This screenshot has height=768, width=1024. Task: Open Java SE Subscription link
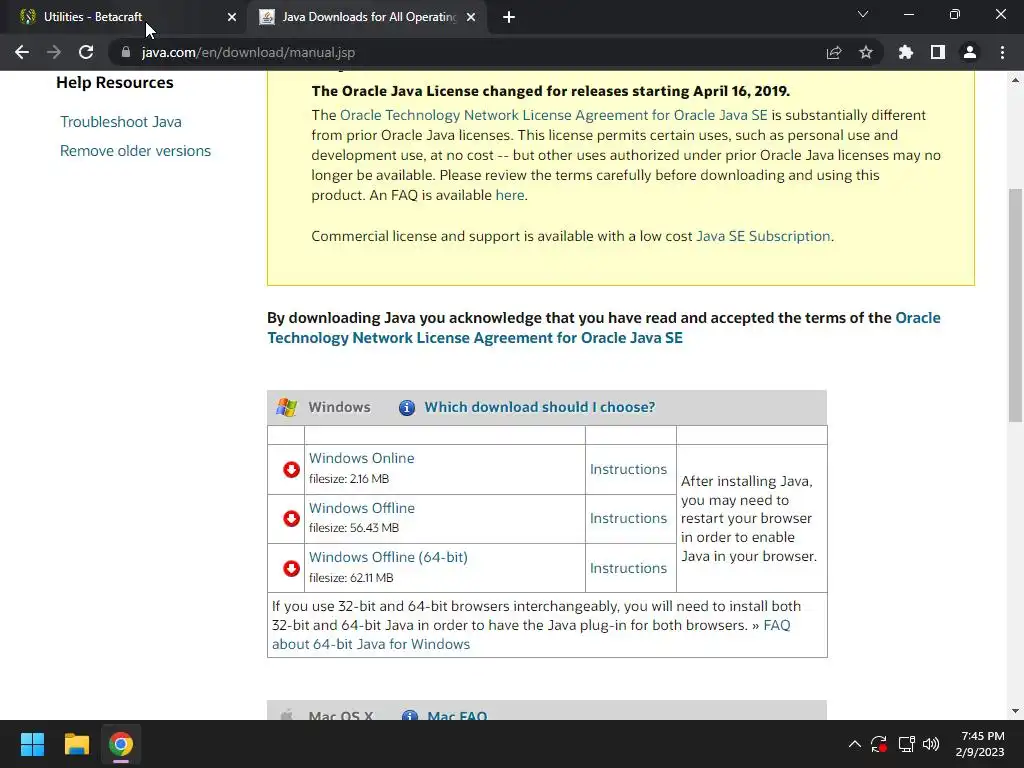point(763,236)
